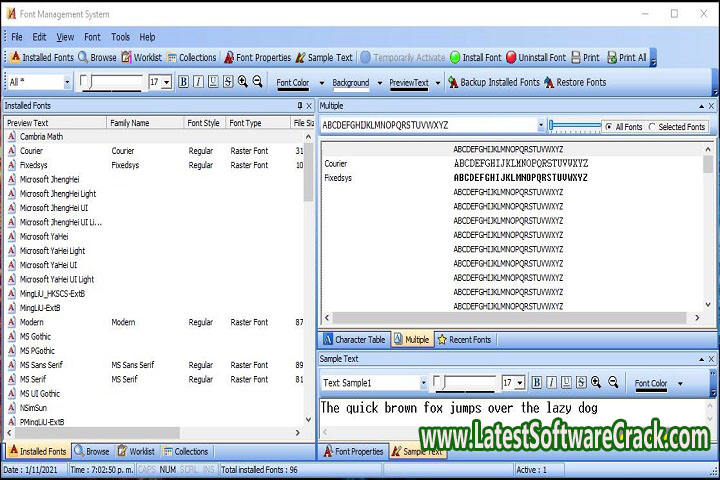The height and width of the screenshot is (480, 720).
Task: Open the ABCDEFGHIJKLMNOPQRSTUVWXYZ preview text dropdown
Action: 541,125
